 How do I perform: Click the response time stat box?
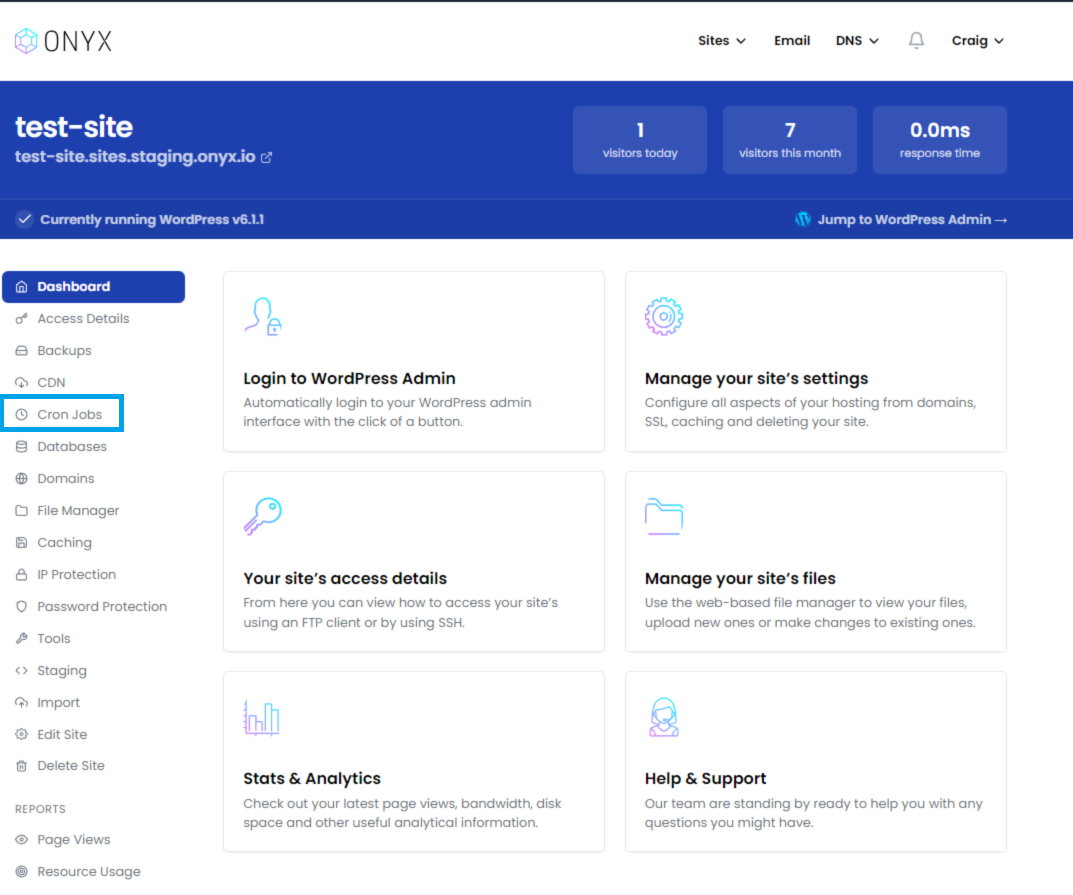click(x=940, y=140)
